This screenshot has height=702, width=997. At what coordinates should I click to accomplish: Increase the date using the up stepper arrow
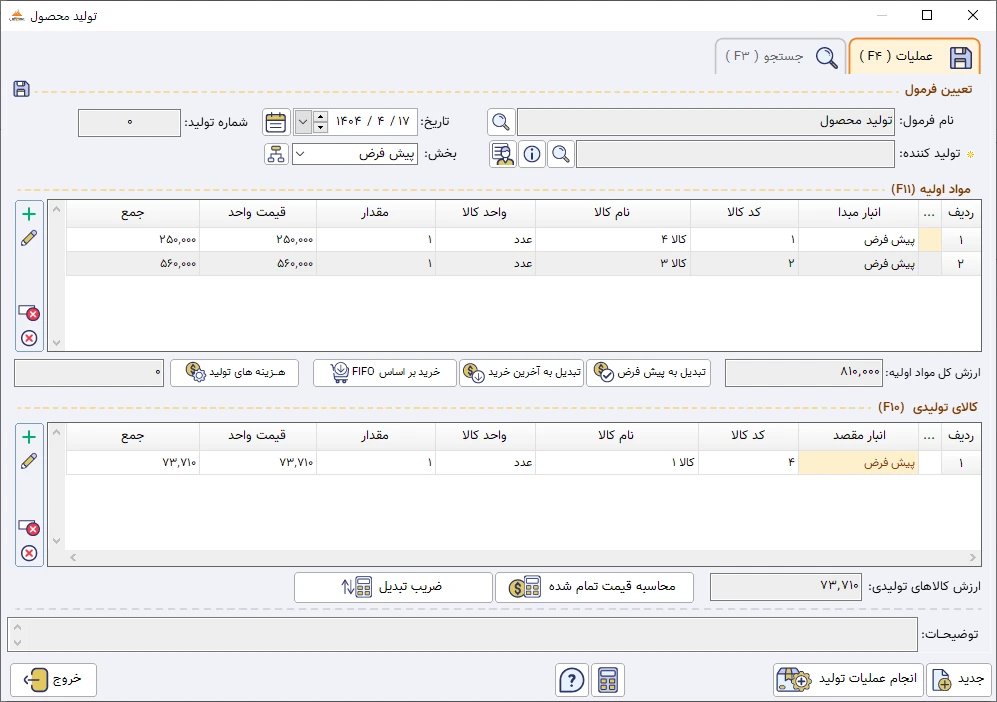[x=320, y=116]
